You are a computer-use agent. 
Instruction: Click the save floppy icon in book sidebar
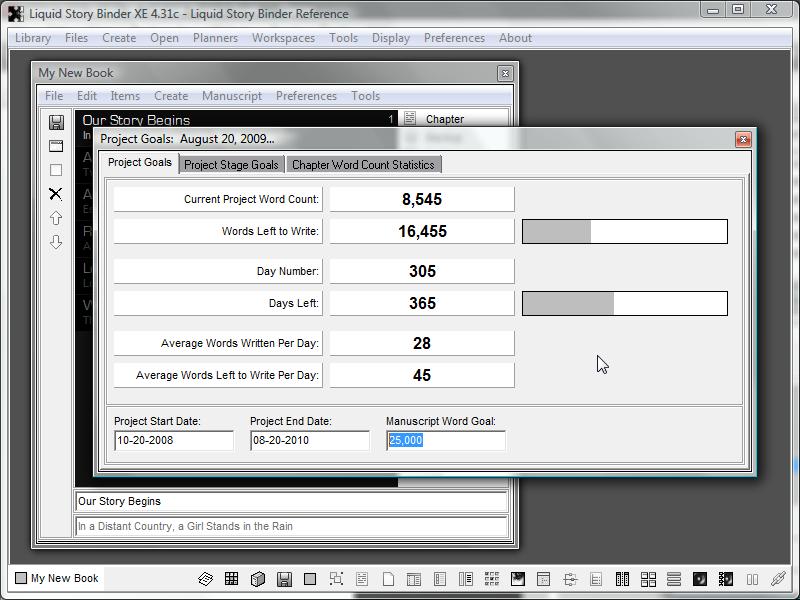pos(56,122)
